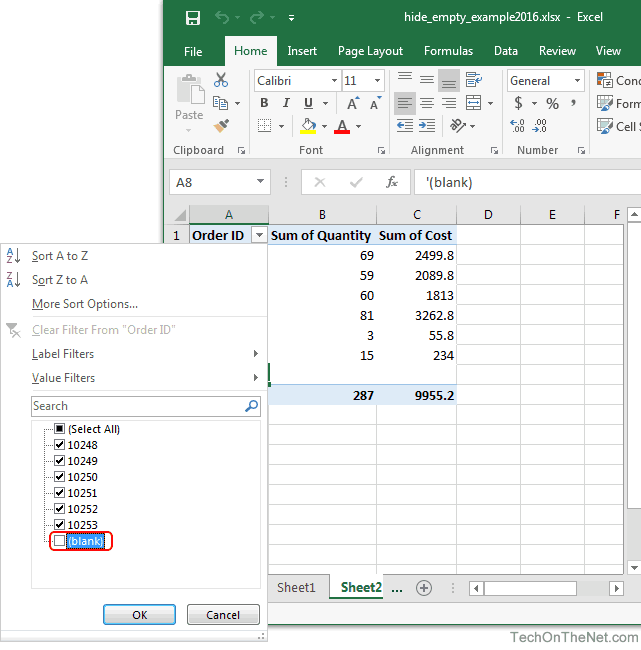This screenshot has width=641, height=650.
Task: Click Cancel in filter menu
Action: pos(223,614)
